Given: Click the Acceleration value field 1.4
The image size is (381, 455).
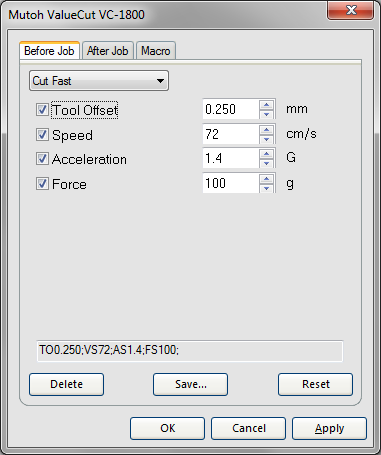Looking at the screenshot, I should click(231, 159).
